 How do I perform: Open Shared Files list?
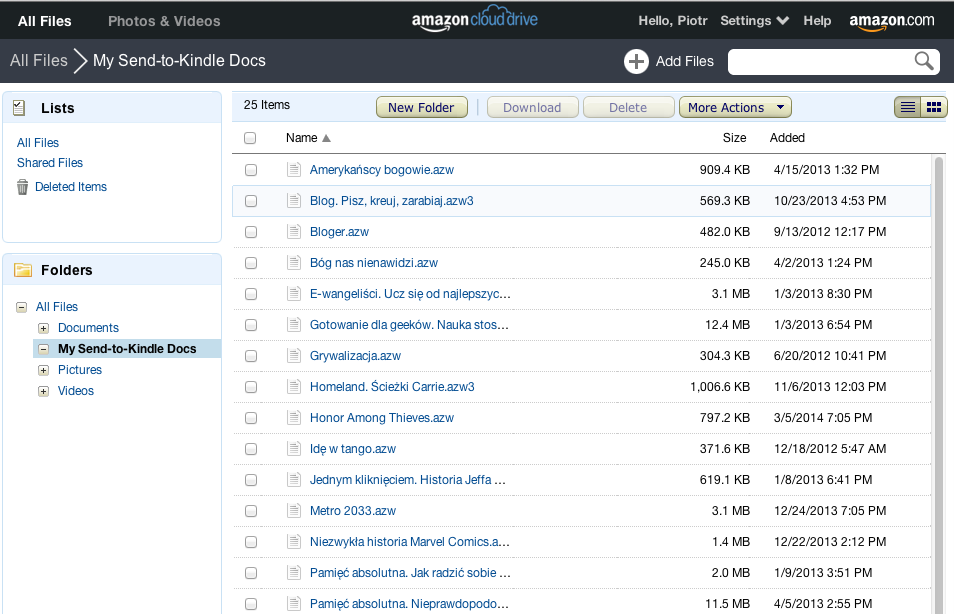[50, 162]
